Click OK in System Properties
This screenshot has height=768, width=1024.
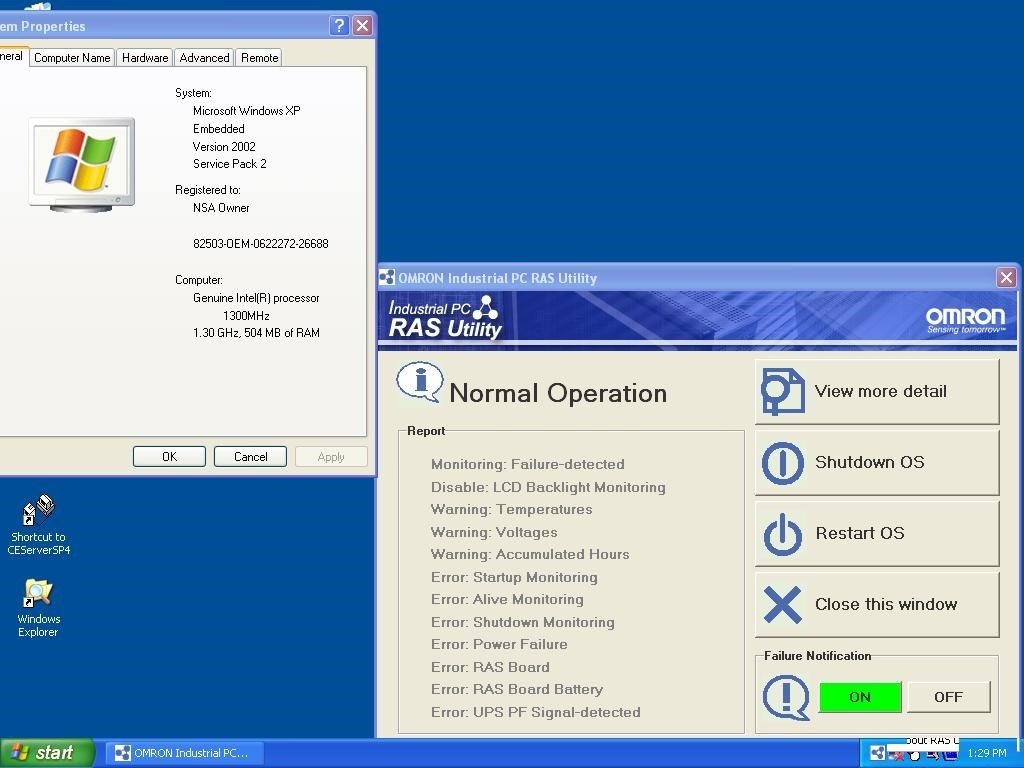(x=169, y=456)
